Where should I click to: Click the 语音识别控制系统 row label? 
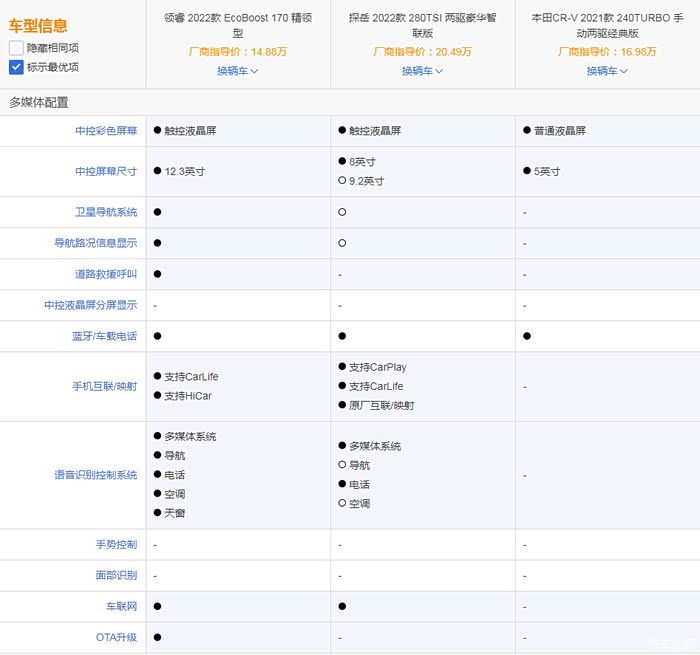(x=96, y=475)
